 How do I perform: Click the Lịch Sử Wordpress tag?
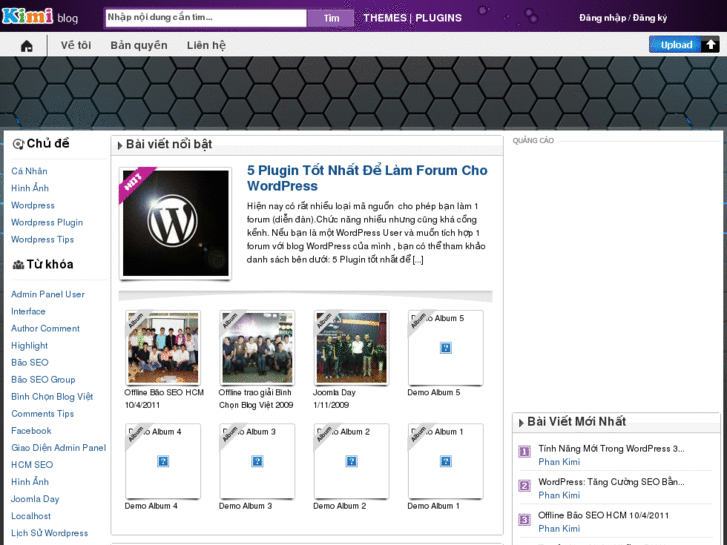click(x=49, y=533)
